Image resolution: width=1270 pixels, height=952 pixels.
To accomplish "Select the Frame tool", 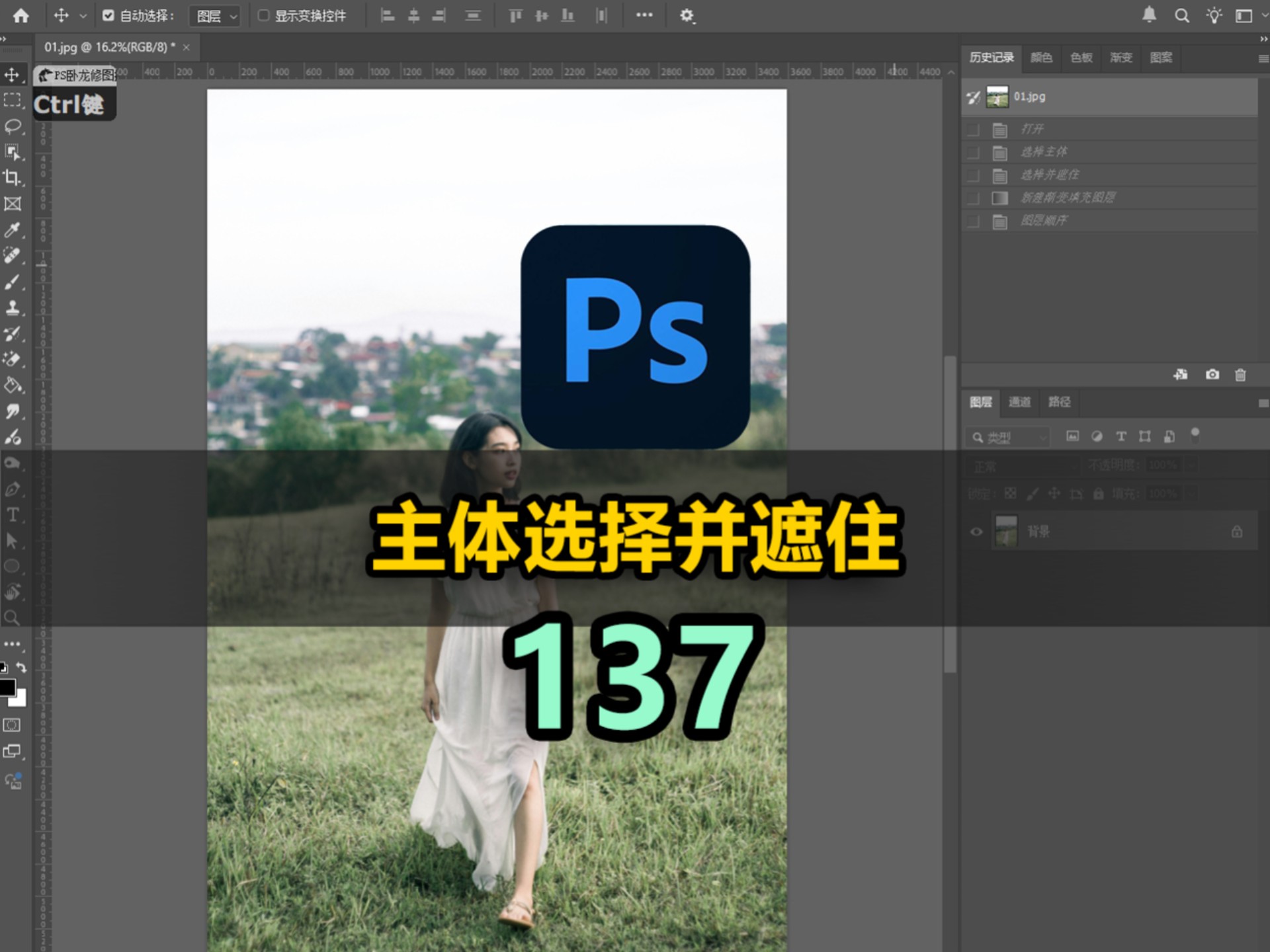I will pos(12,204).
